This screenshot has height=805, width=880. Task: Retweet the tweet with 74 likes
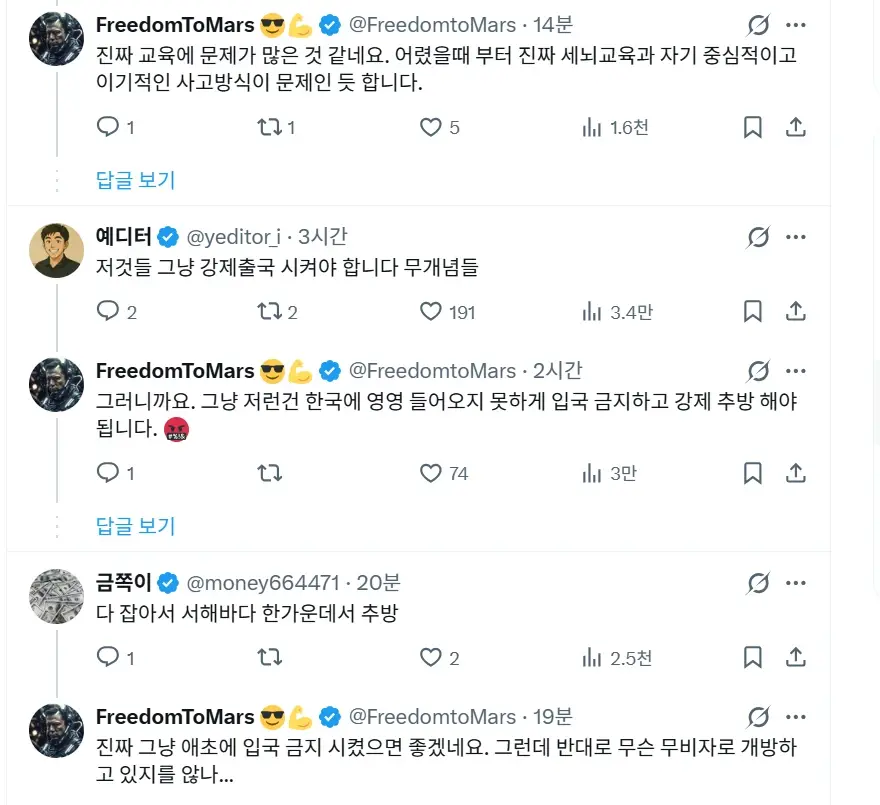(x=270, y=474)
